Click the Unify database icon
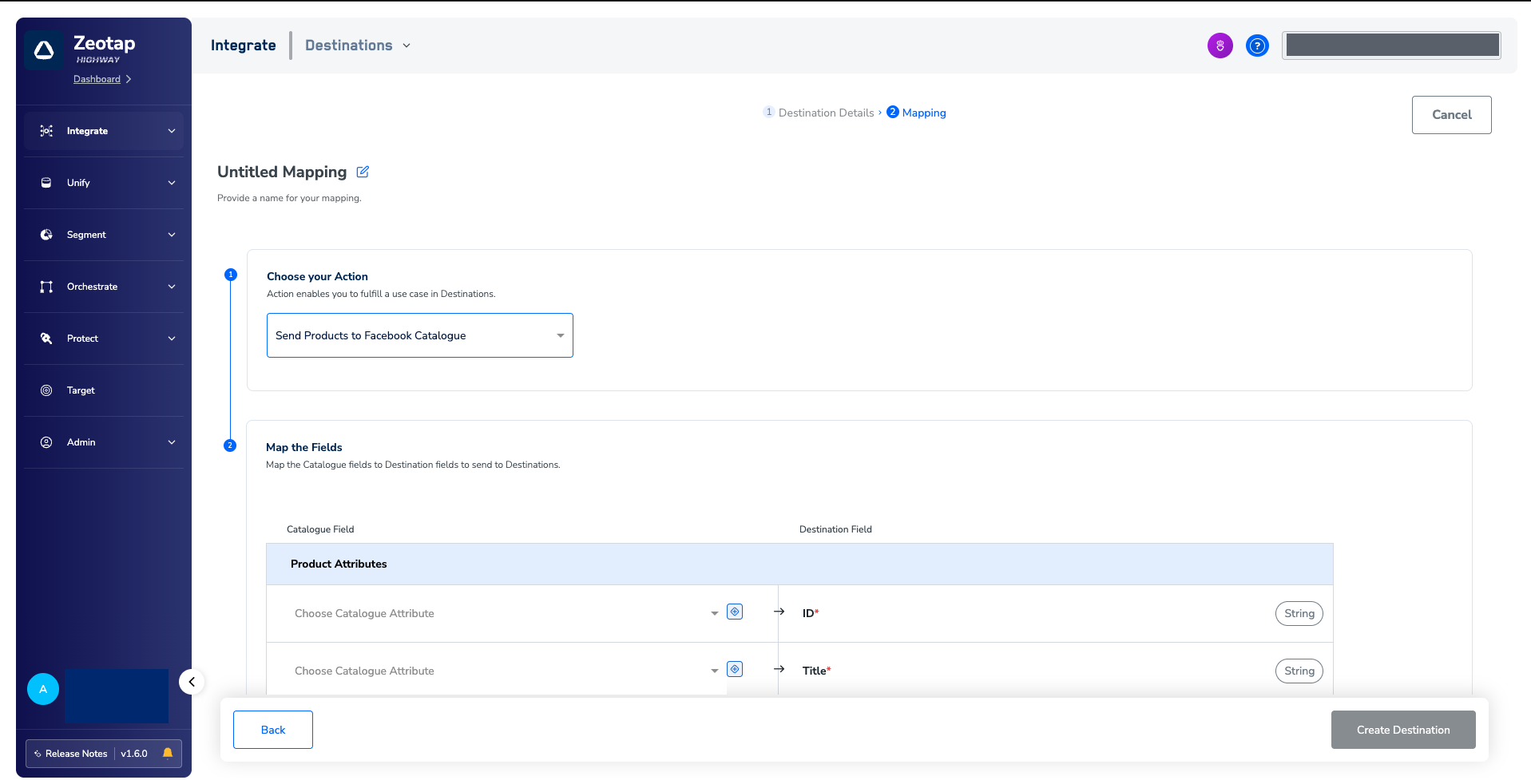The width and height of the screenshot is (1531, 784). (46, 183)
